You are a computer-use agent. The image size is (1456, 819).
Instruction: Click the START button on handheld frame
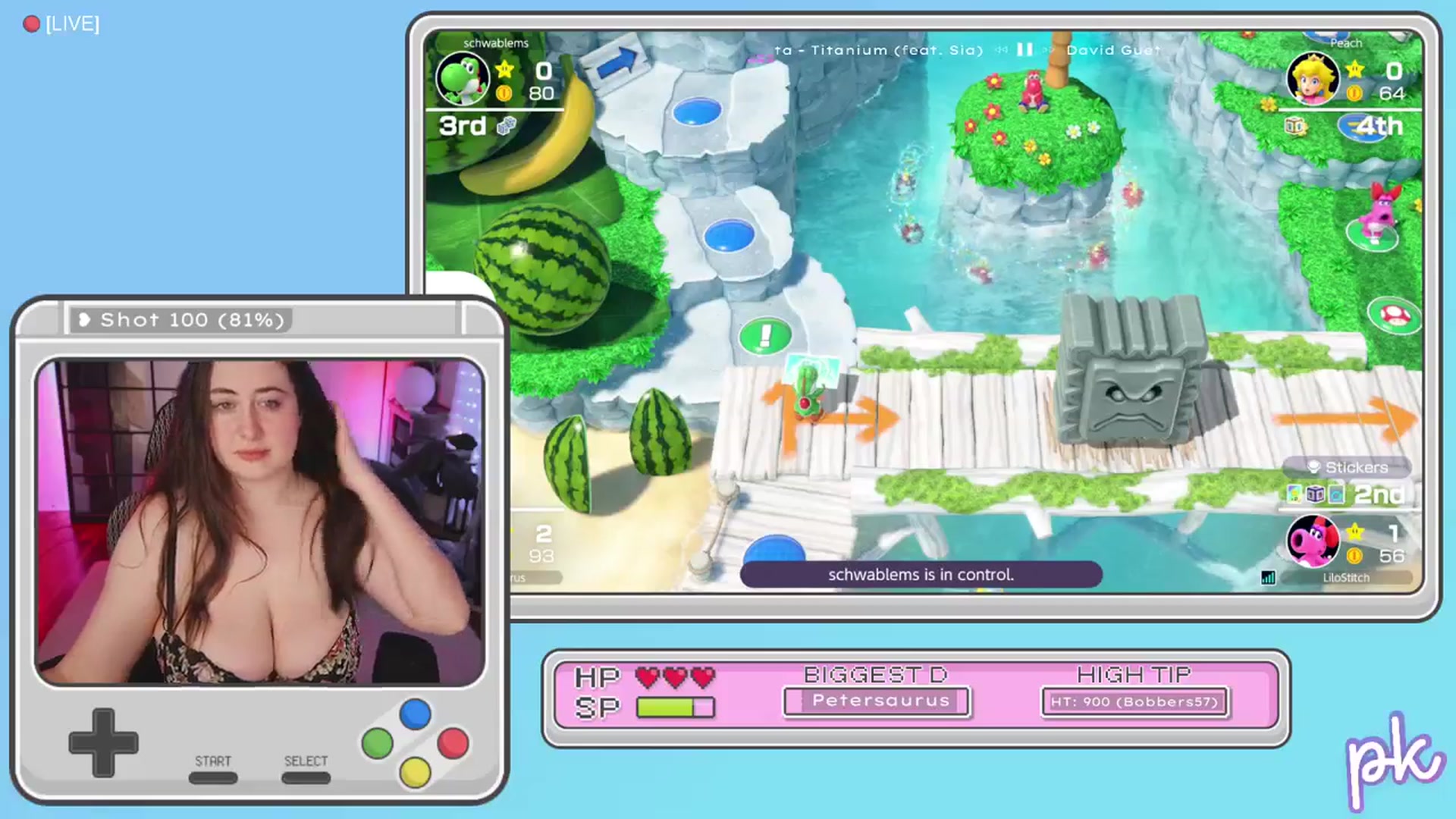tap(213, 778)
